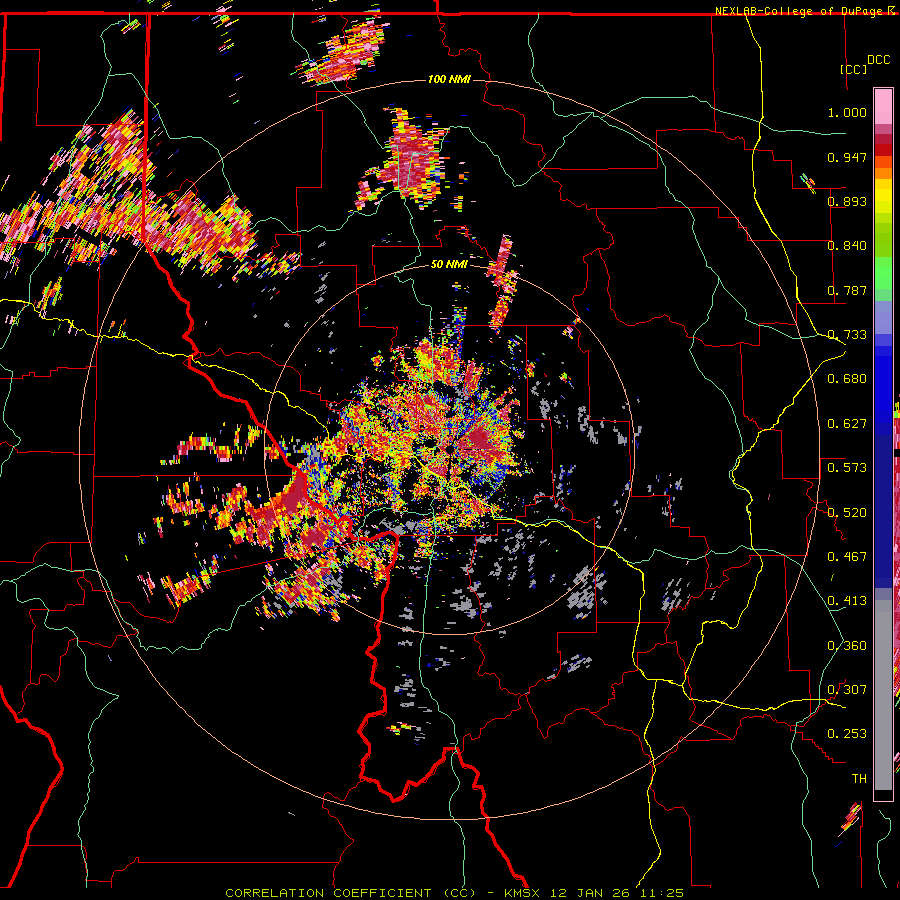Select the 0.253 legend value
Screen dimensions: 900x900
(847, 734)
